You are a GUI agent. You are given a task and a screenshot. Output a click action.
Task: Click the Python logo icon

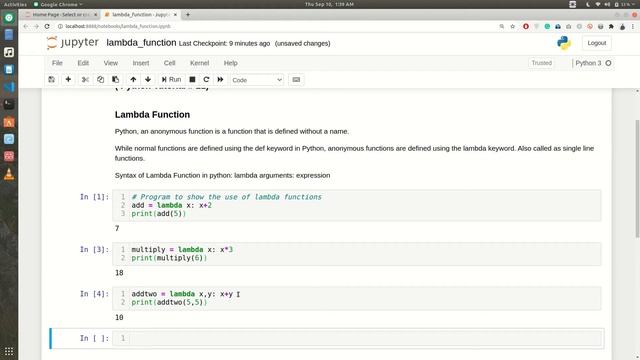(564, 43)
